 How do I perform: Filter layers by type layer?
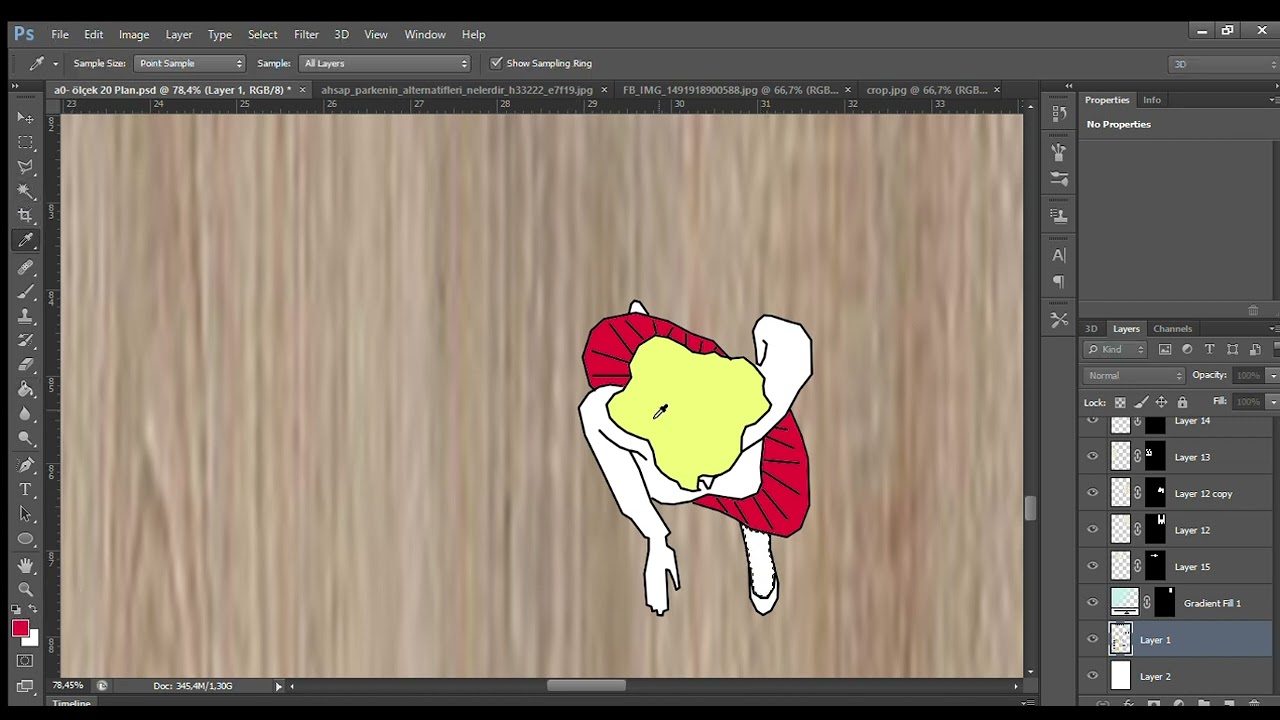pos(1209,349)
